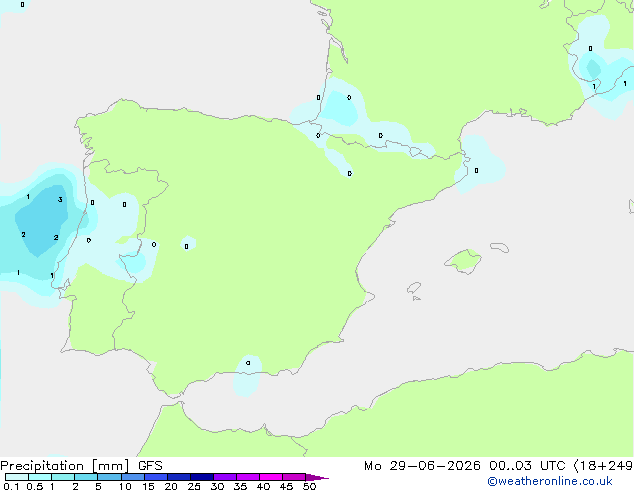
Task: Click the legend scale label '45'
Action: coord(286,486)
